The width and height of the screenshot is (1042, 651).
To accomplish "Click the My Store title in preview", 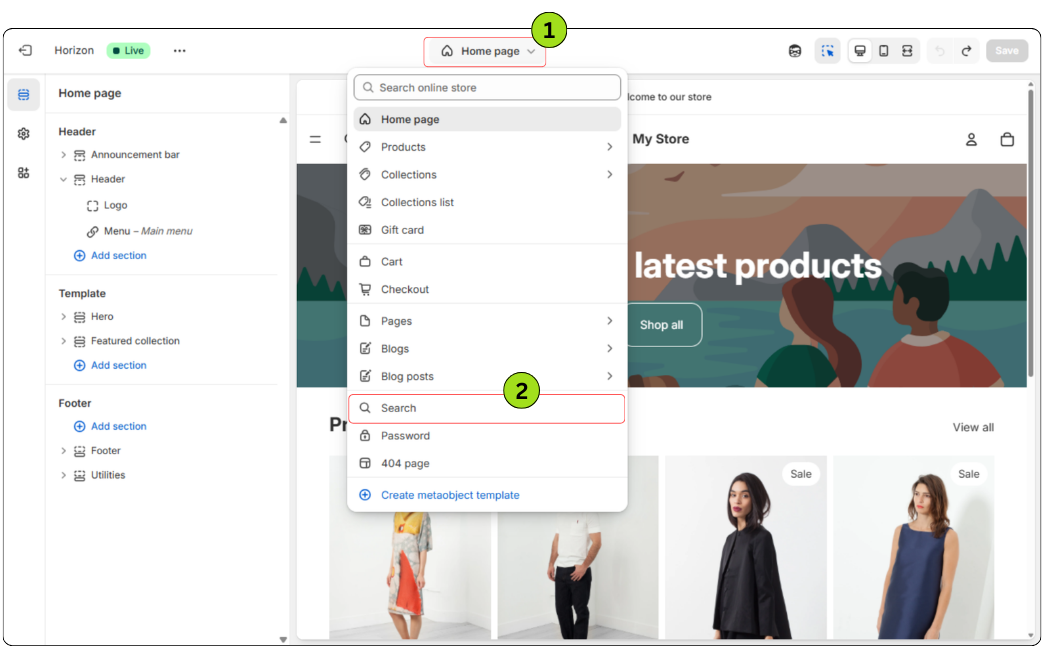I will [661, 139].
